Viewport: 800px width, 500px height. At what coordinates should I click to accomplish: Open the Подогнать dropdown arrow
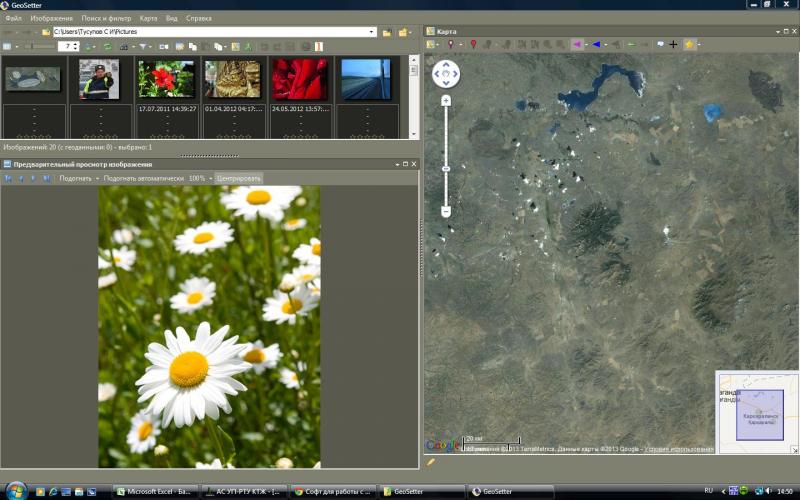tap(97, 179)
